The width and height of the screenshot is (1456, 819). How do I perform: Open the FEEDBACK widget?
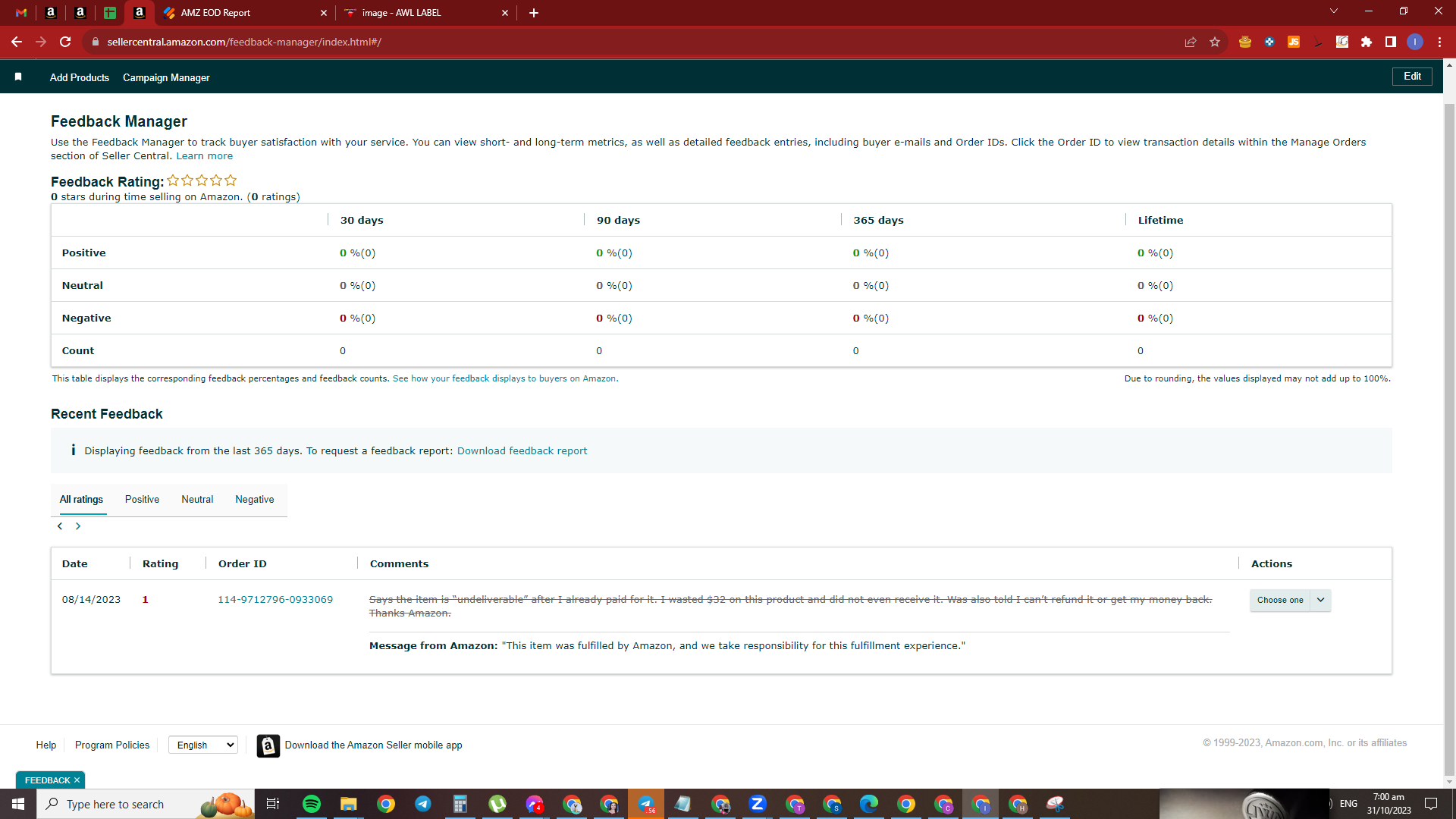(47, 780)
